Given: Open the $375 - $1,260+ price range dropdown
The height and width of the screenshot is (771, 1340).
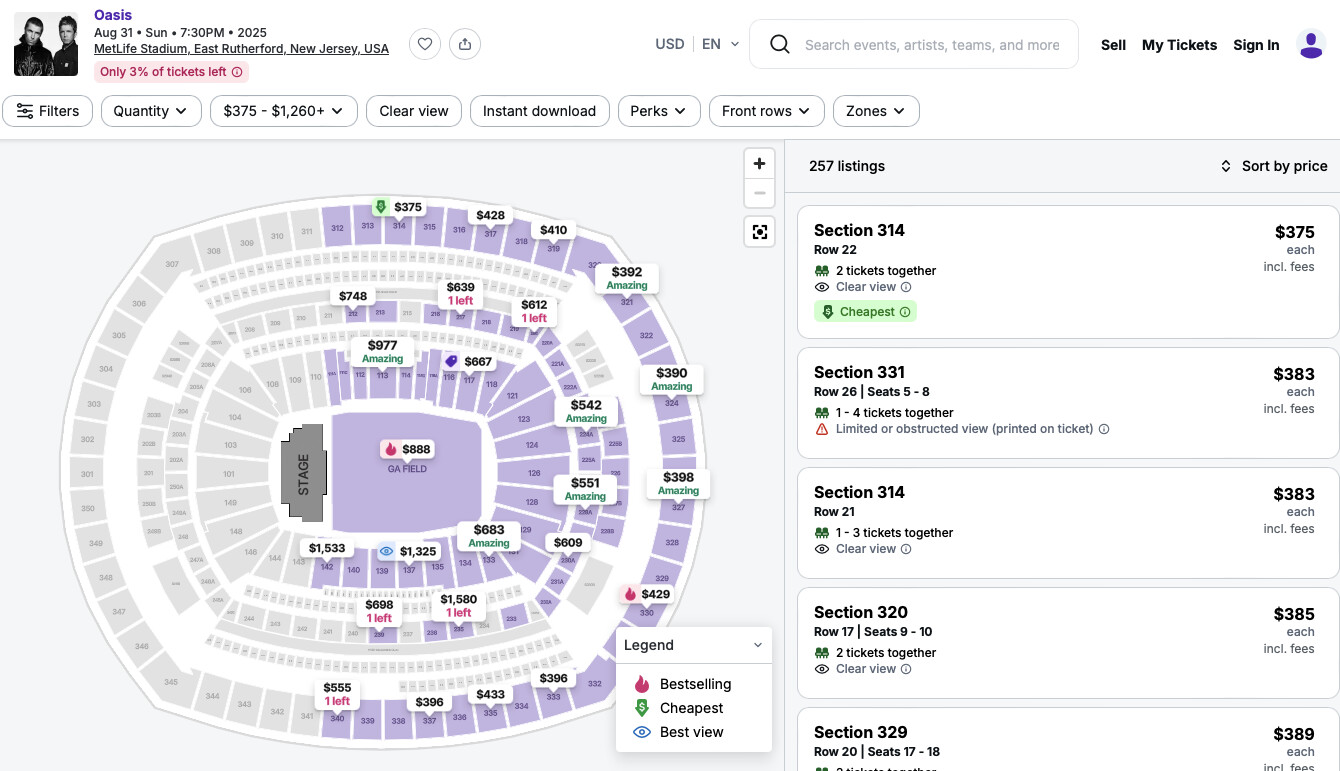Looking at the screenshot, I should click(284, 111).
